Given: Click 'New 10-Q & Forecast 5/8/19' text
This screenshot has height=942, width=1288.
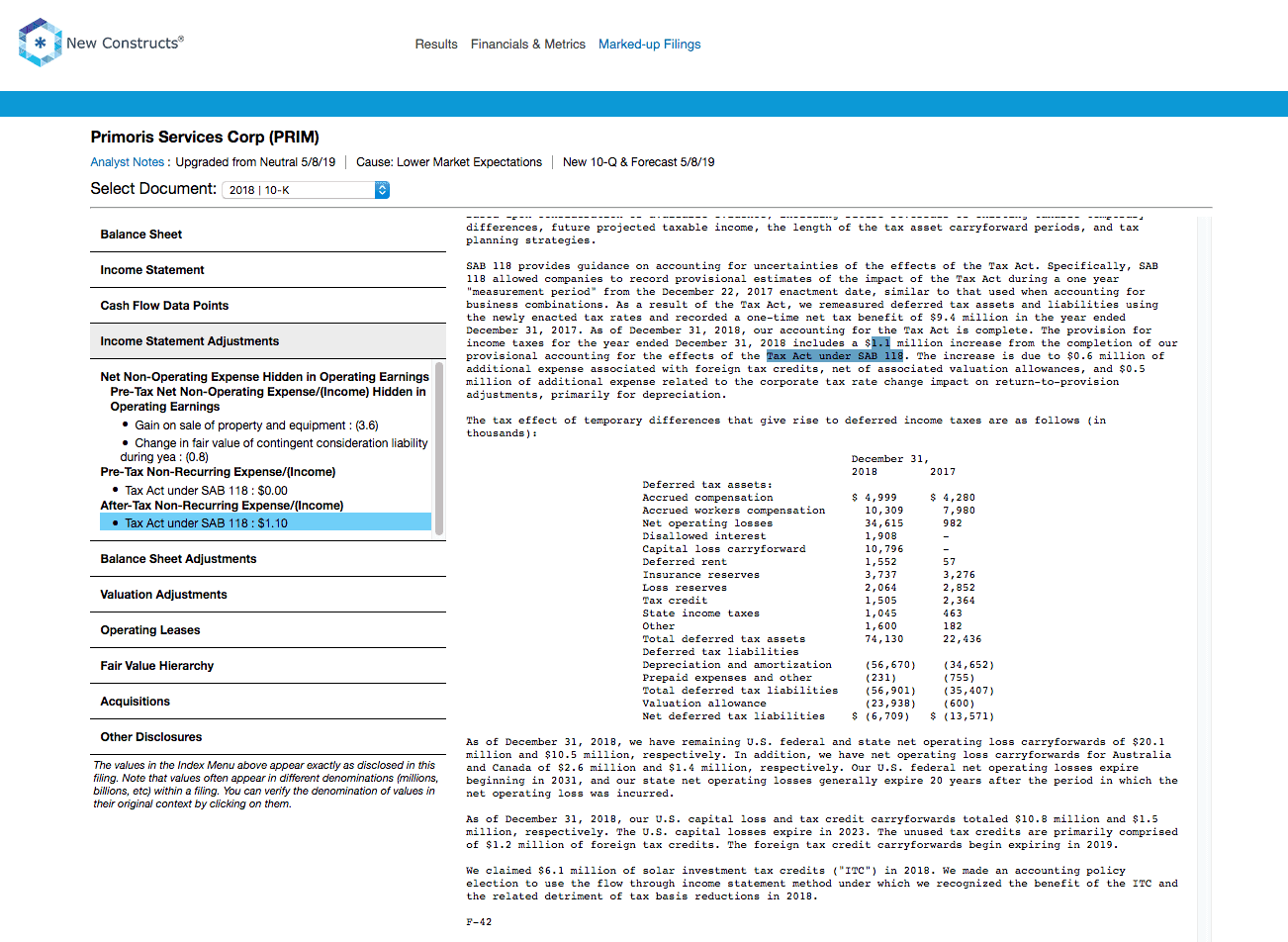Looking at the screenshot, I should click(x=638, y=162).
